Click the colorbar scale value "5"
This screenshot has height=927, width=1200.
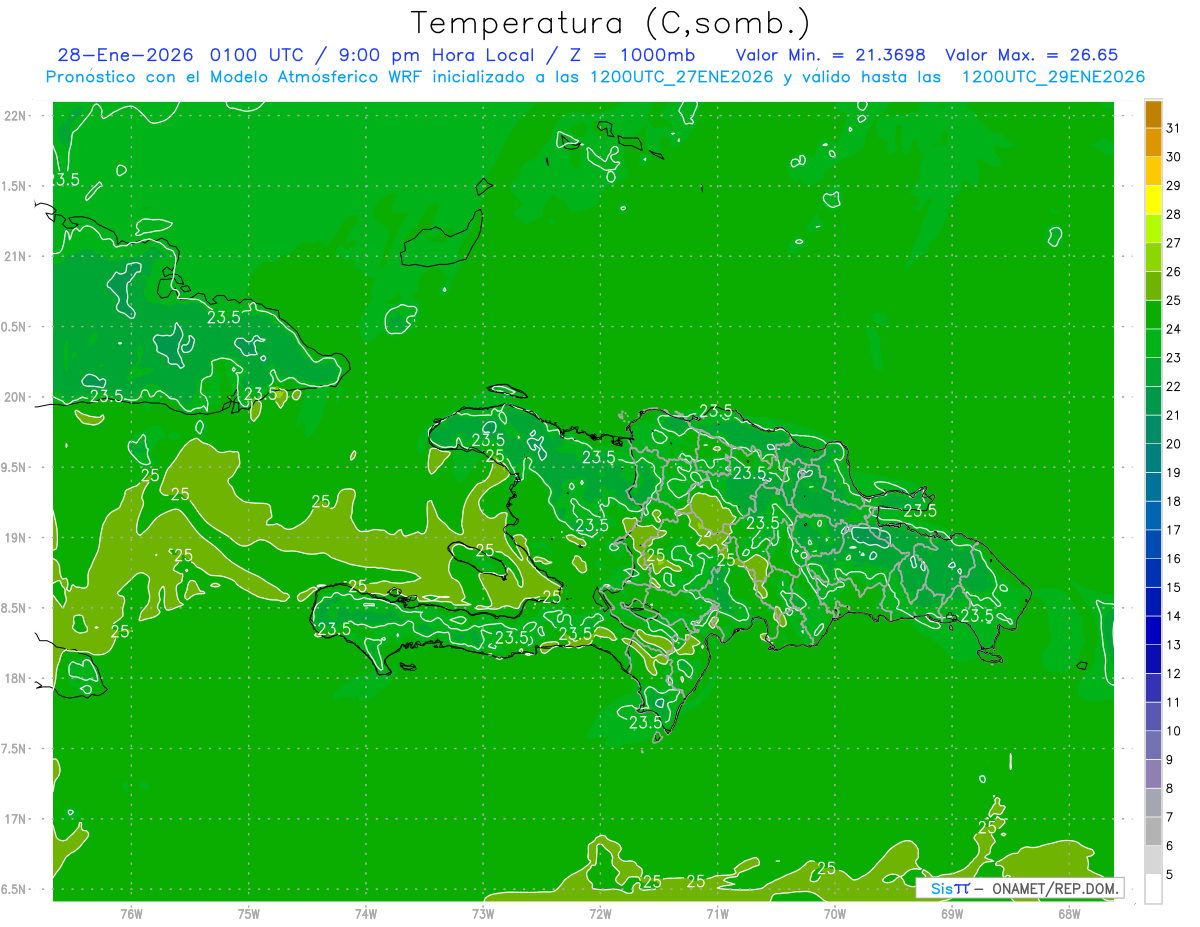pyautogui.click(x=1170, y=875)
